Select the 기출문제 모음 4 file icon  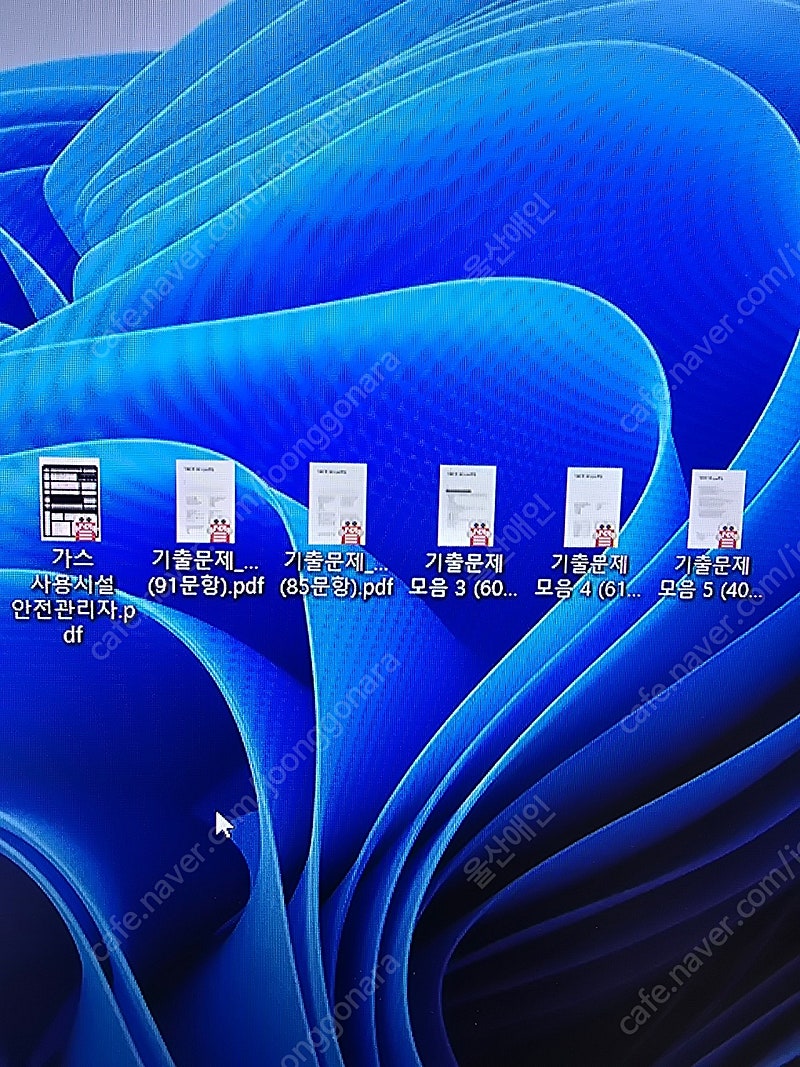pos(594,507)
